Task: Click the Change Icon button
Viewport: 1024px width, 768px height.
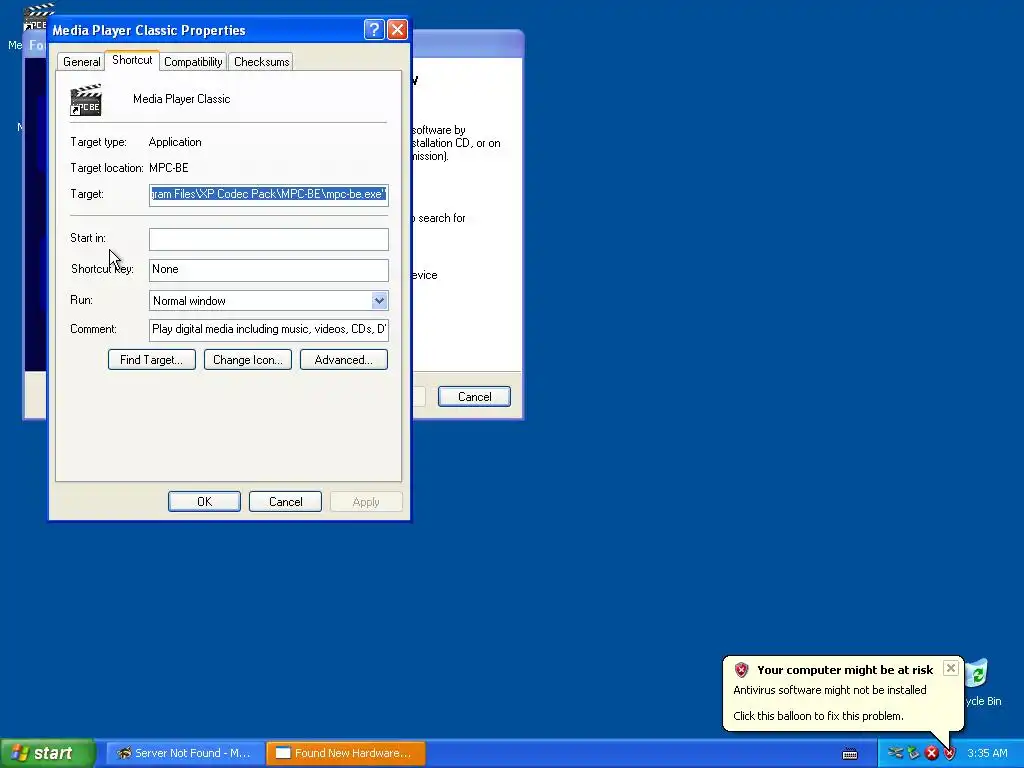Action: tap(248, 360)
